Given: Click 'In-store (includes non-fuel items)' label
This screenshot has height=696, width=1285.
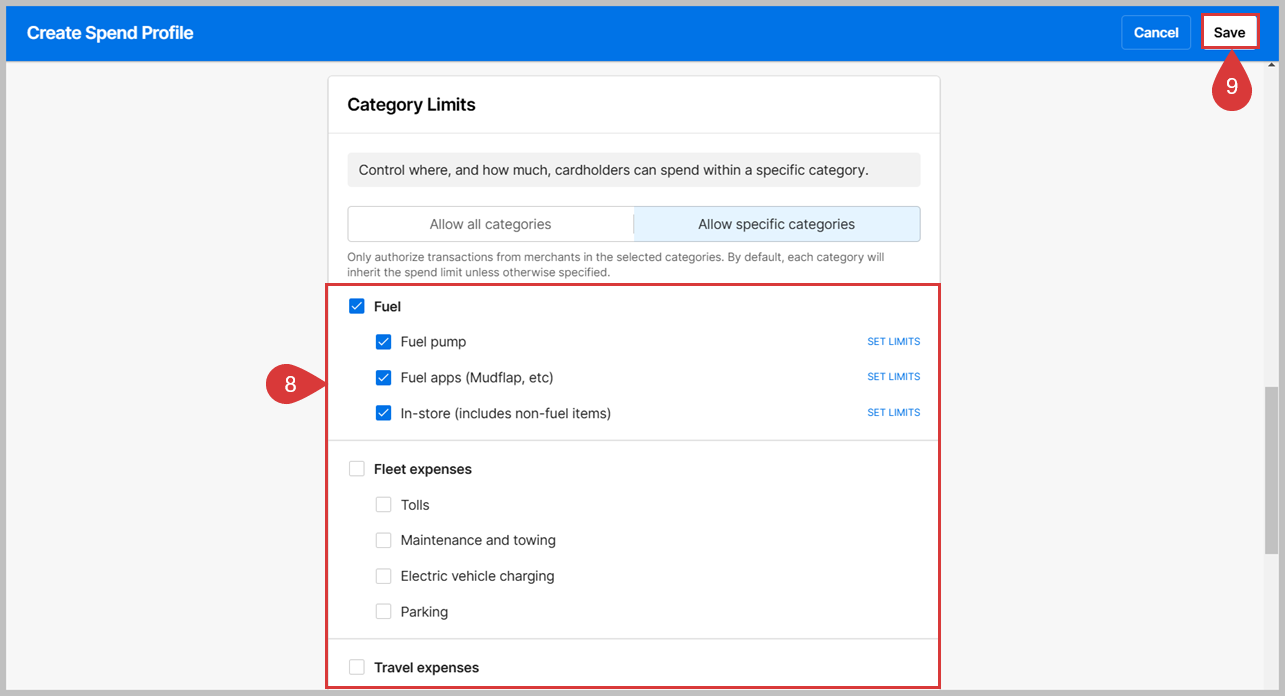Looking at the screenshot, I should (x=505, y=413).
